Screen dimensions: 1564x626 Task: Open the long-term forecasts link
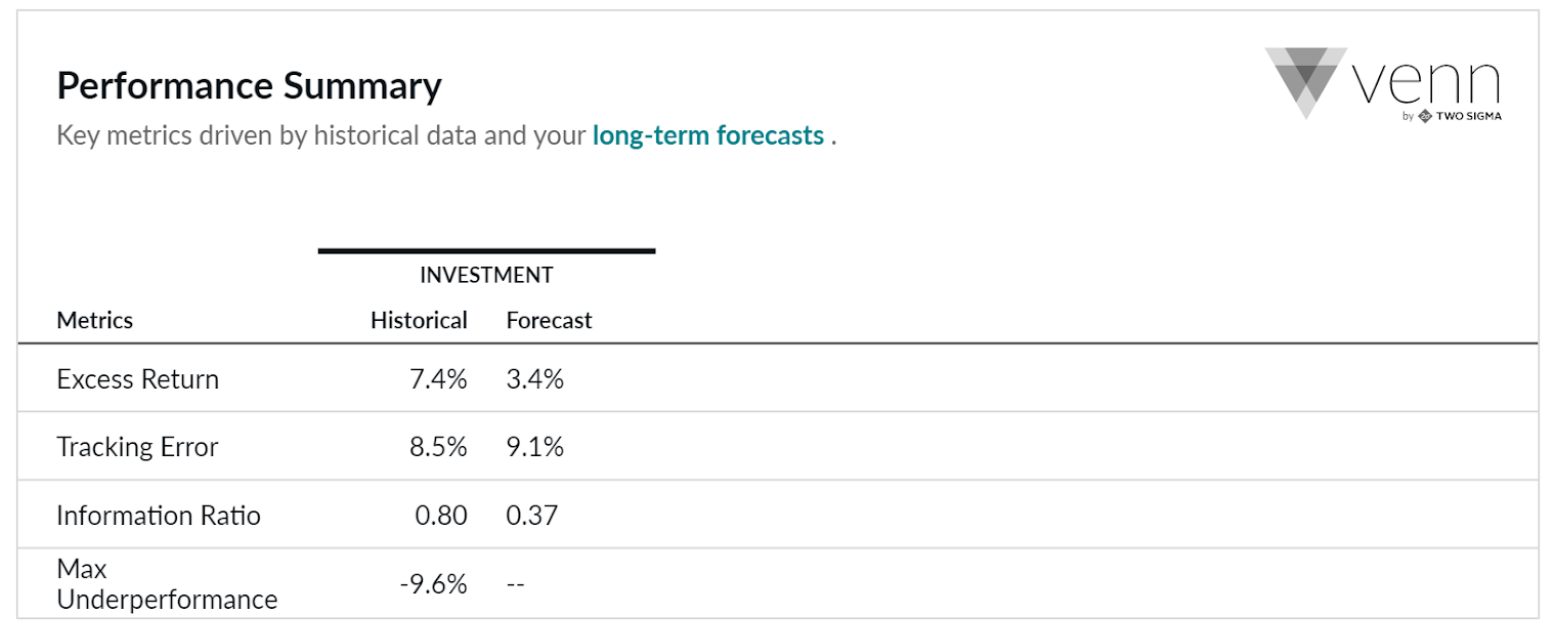[x=708, y=135]
